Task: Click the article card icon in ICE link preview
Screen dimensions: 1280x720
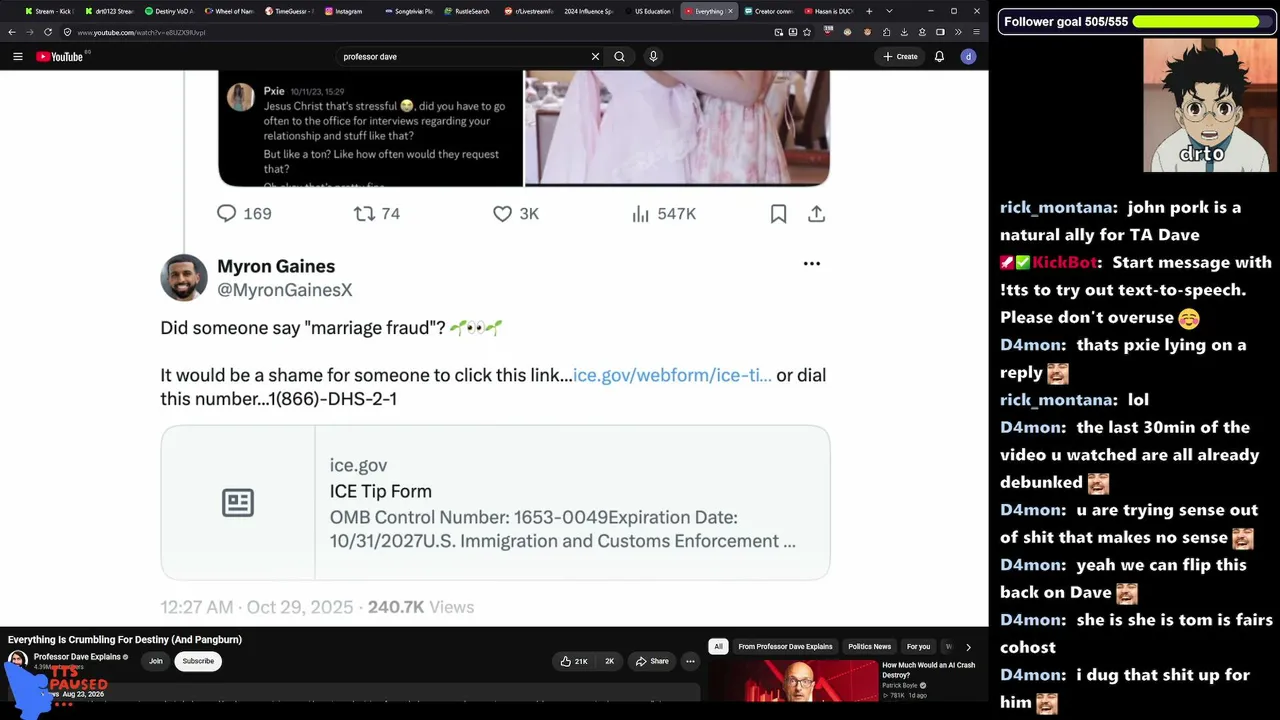Action: 238,502
